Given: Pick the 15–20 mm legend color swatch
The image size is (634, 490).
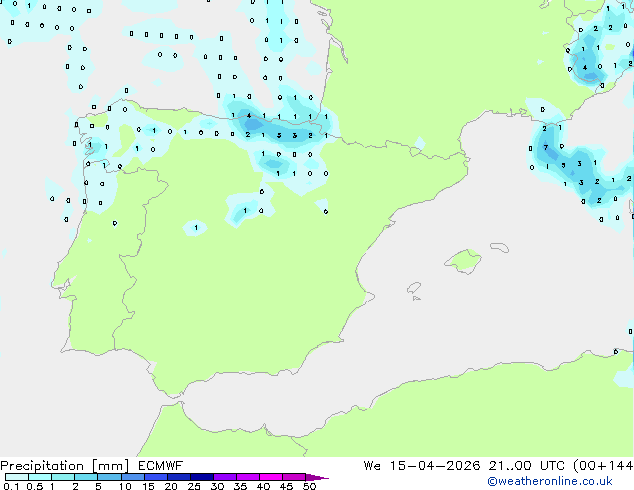Looking at the screenshot, I should coord(155,477).
